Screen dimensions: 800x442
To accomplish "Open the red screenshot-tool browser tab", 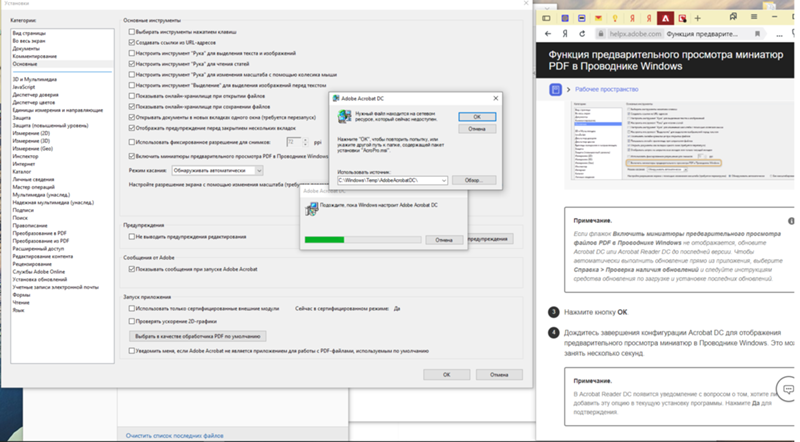I will click(682, 18).
